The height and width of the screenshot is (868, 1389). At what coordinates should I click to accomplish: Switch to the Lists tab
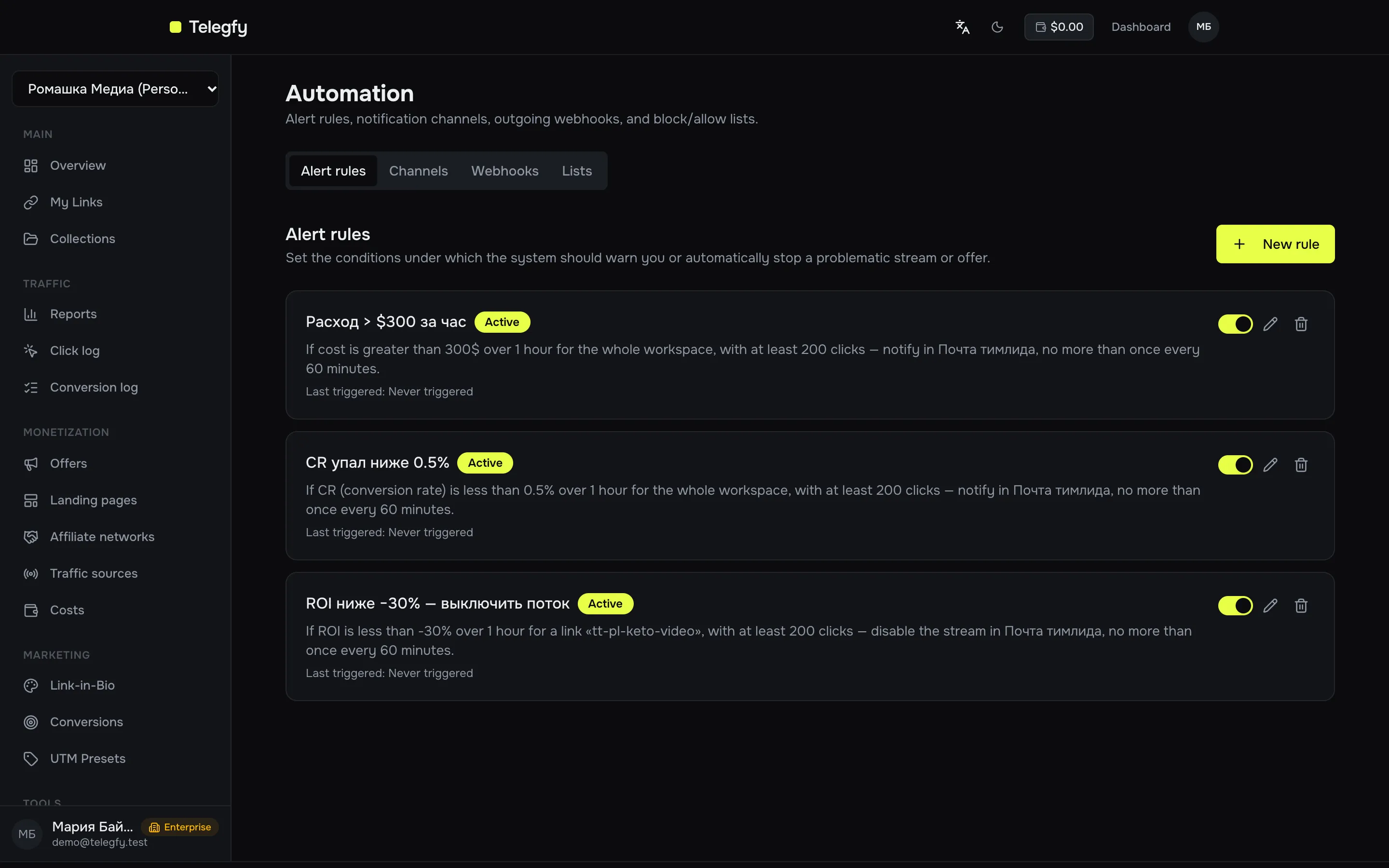pyautogui.click(x=576, y=171)
